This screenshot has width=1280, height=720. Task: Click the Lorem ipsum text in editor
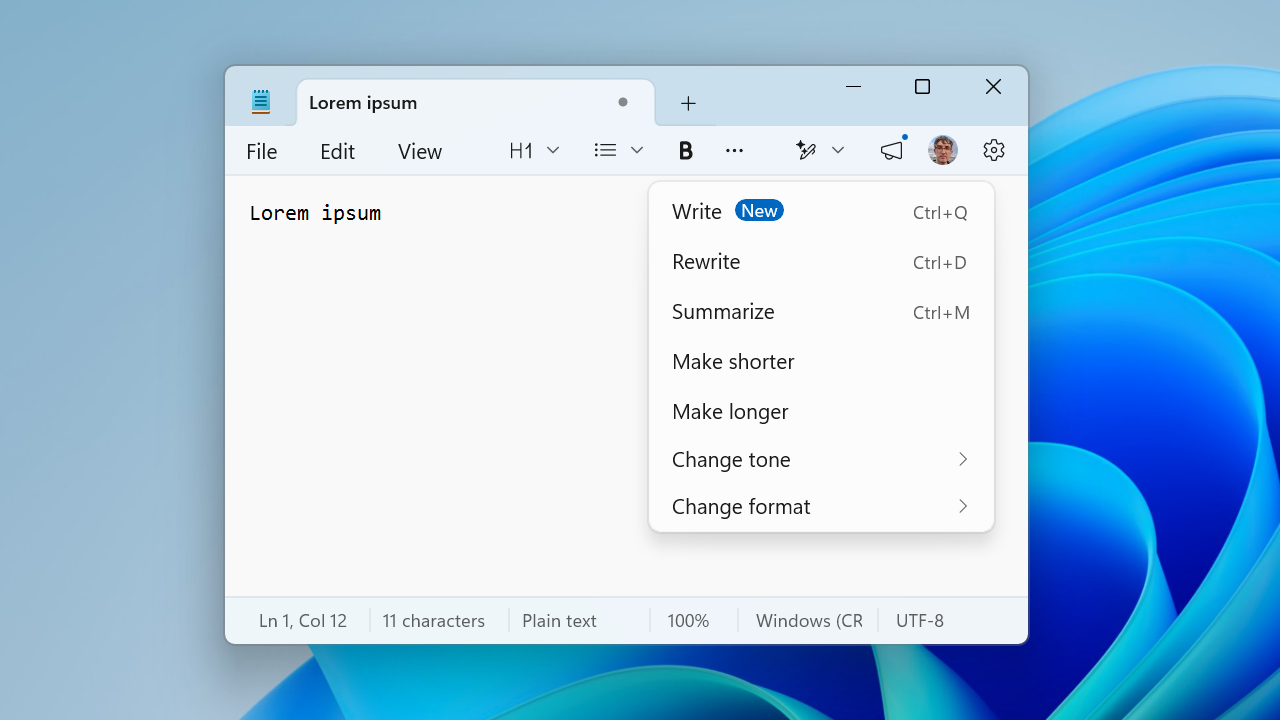coord(315,213)
